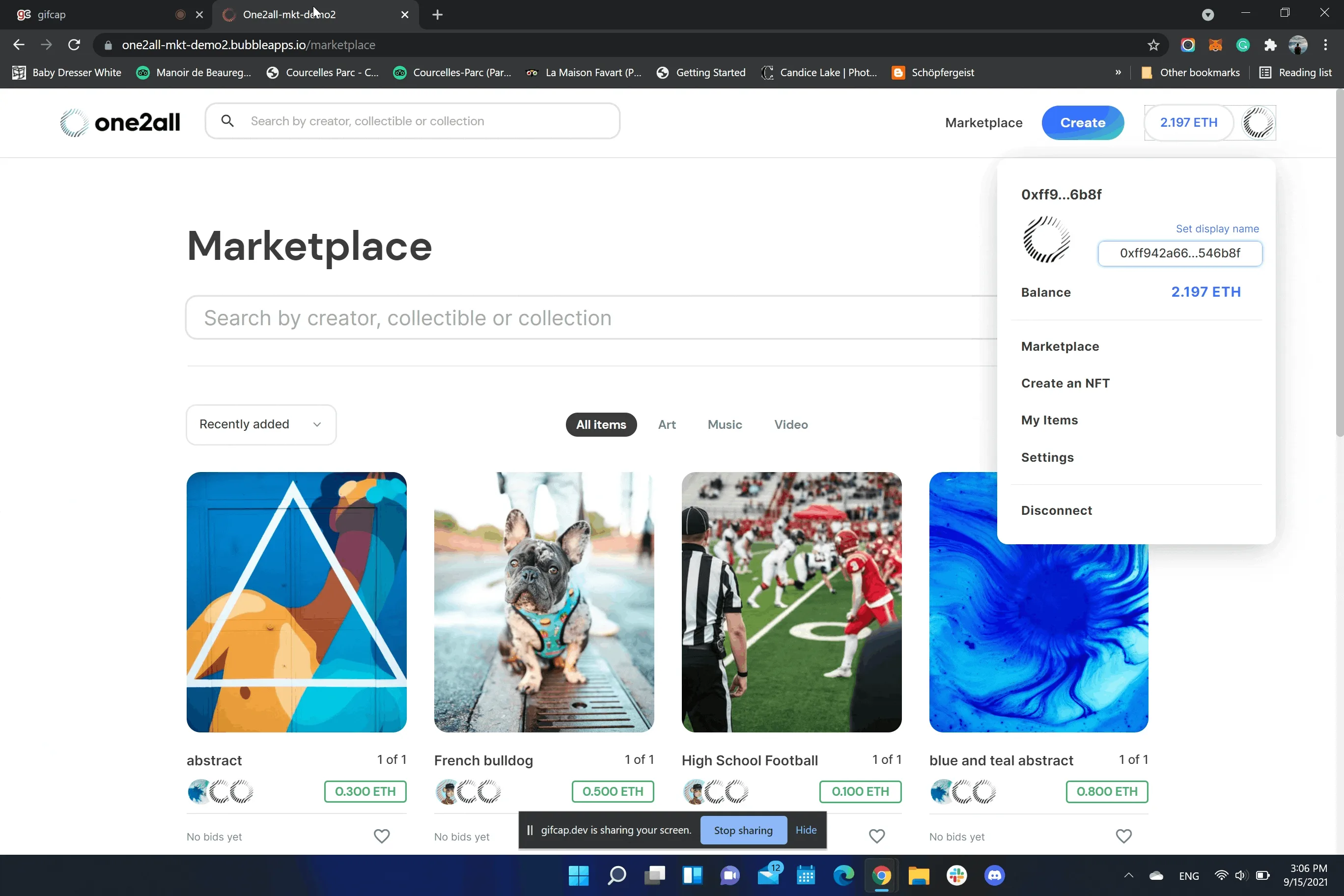1344x896 pixels.
Task: Expand the Recently added sort dropdown
Action: click(261, 424)
